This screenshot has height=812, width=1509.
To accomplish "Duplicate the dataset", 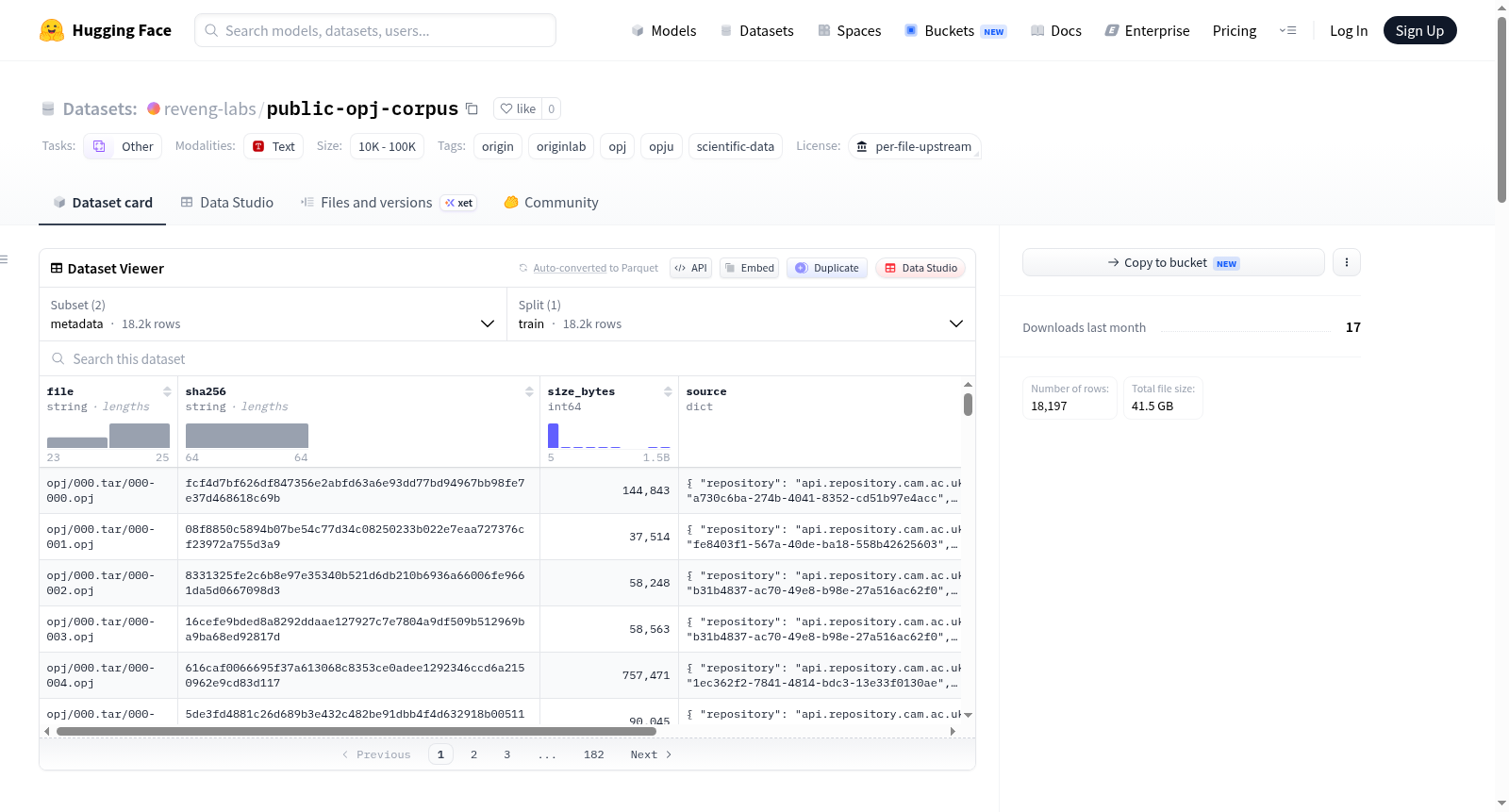I will pos(826,268).
